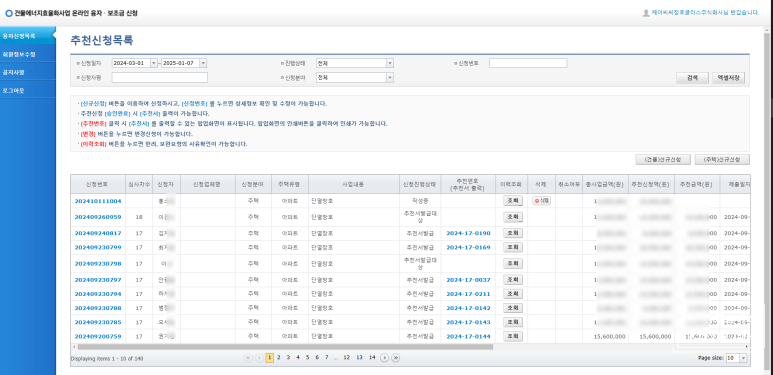Click the previous-page pager arrow icon
This screenshot has height=375, width=773.
click(x=259, y=358)
